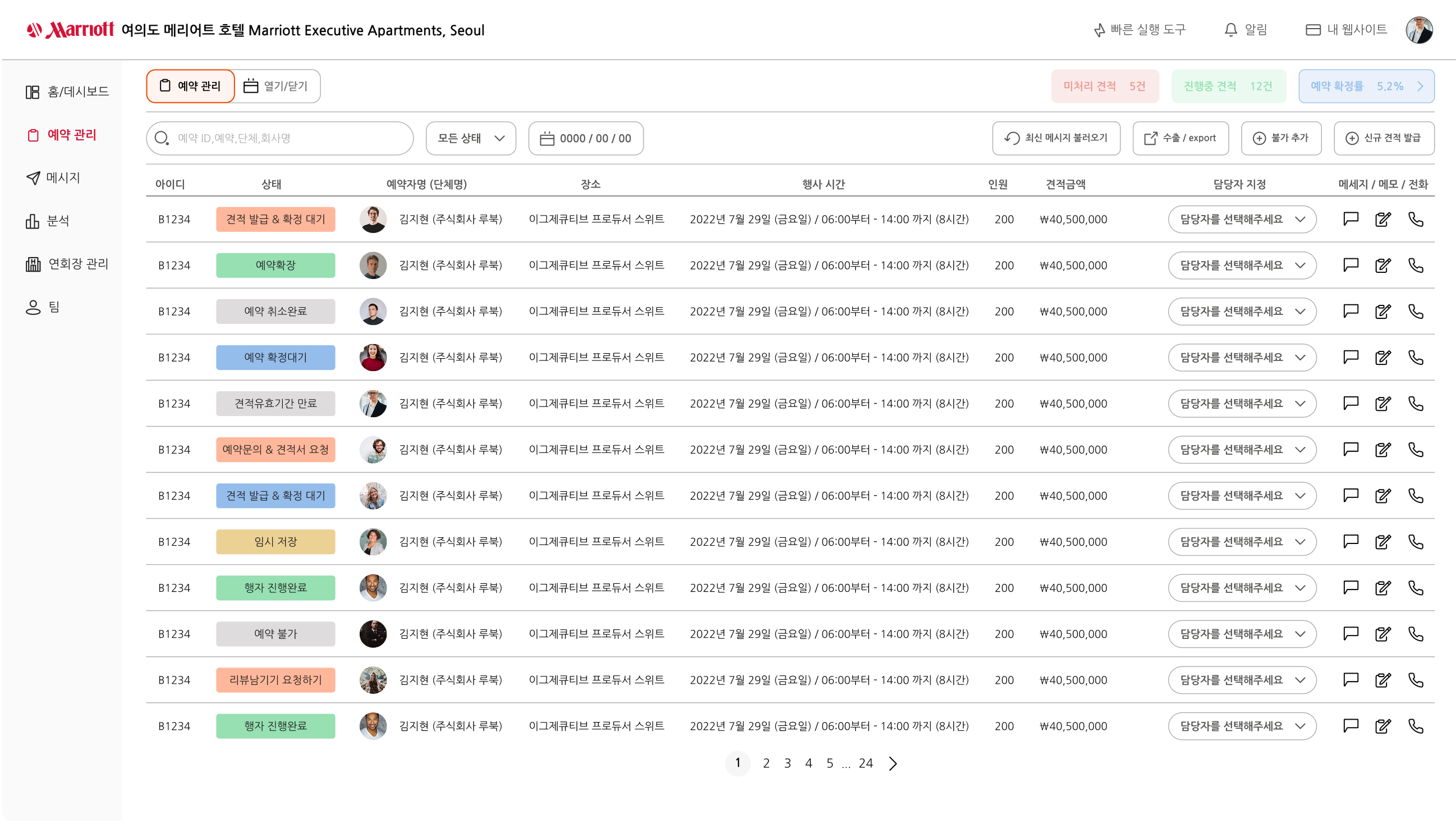Click the user profile avatar at top right
The image size is (1456, 832).
coord(1419,30)
